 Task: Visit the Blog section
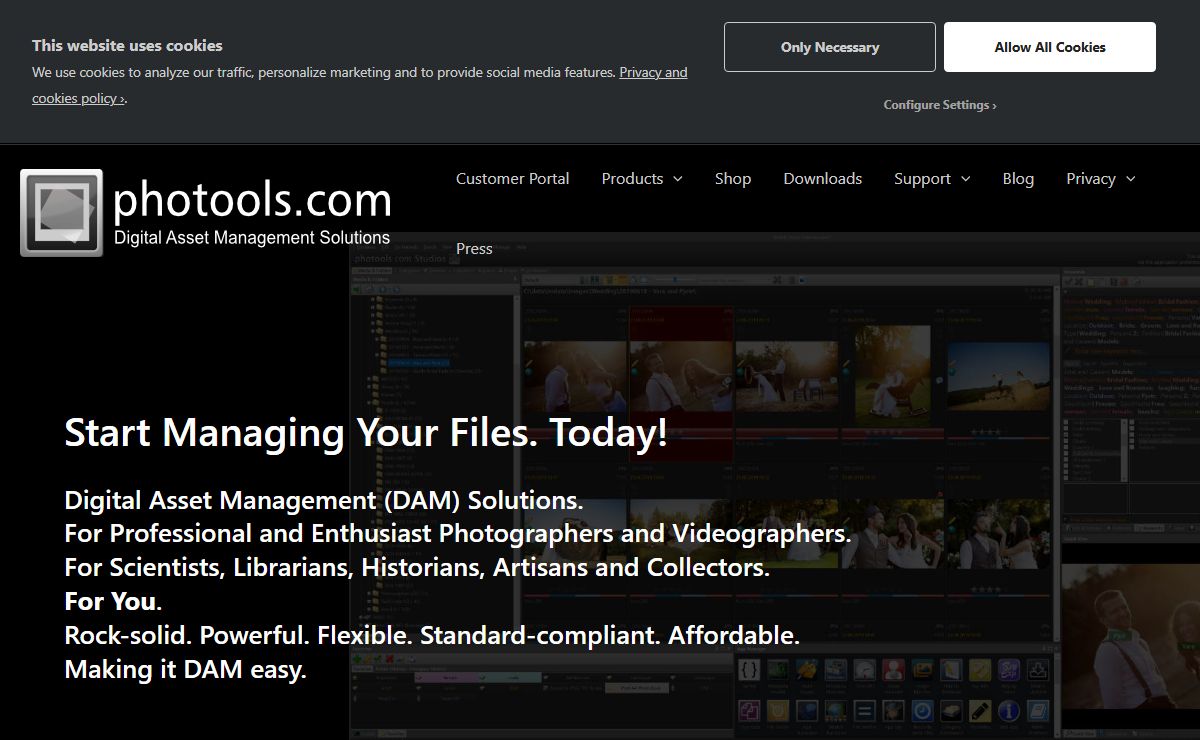pos(1018,179)
